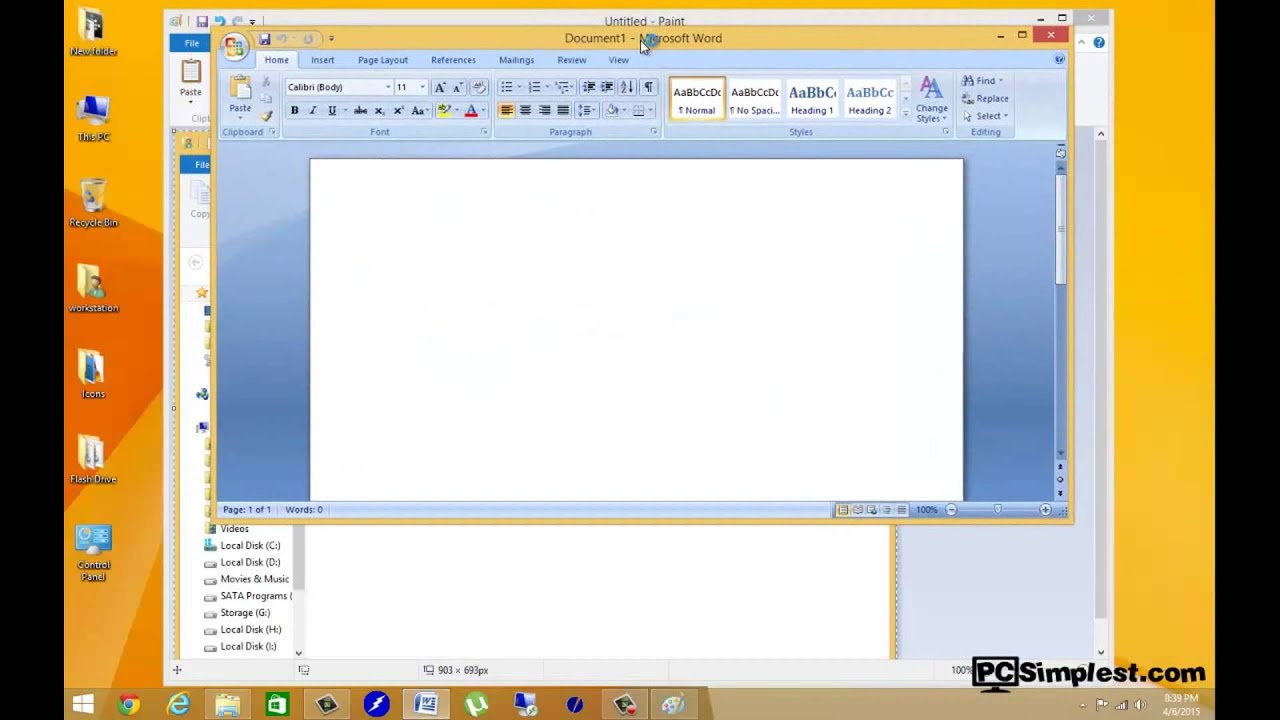Viewport: 1280px width, 720px height.
Task: Toggle Underline formatting
Action: tap(332, 110)
